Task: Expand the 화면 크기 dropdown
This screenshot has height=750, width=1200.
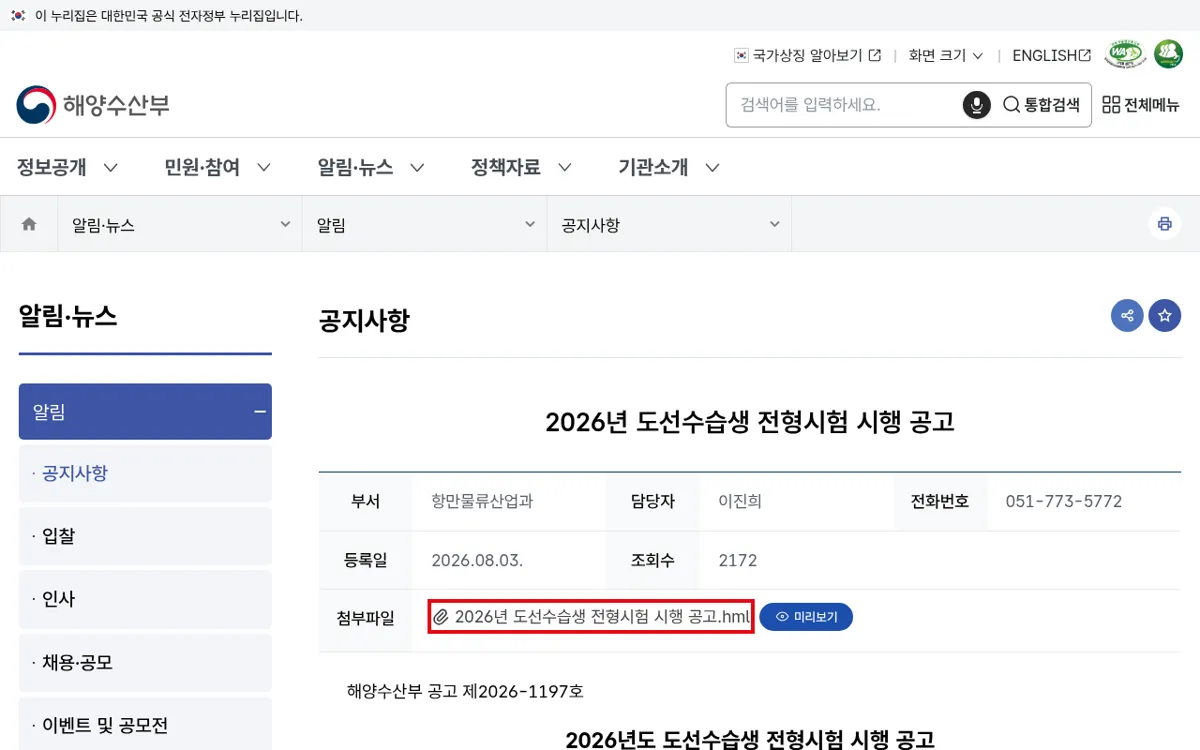Action: [946, 55]
